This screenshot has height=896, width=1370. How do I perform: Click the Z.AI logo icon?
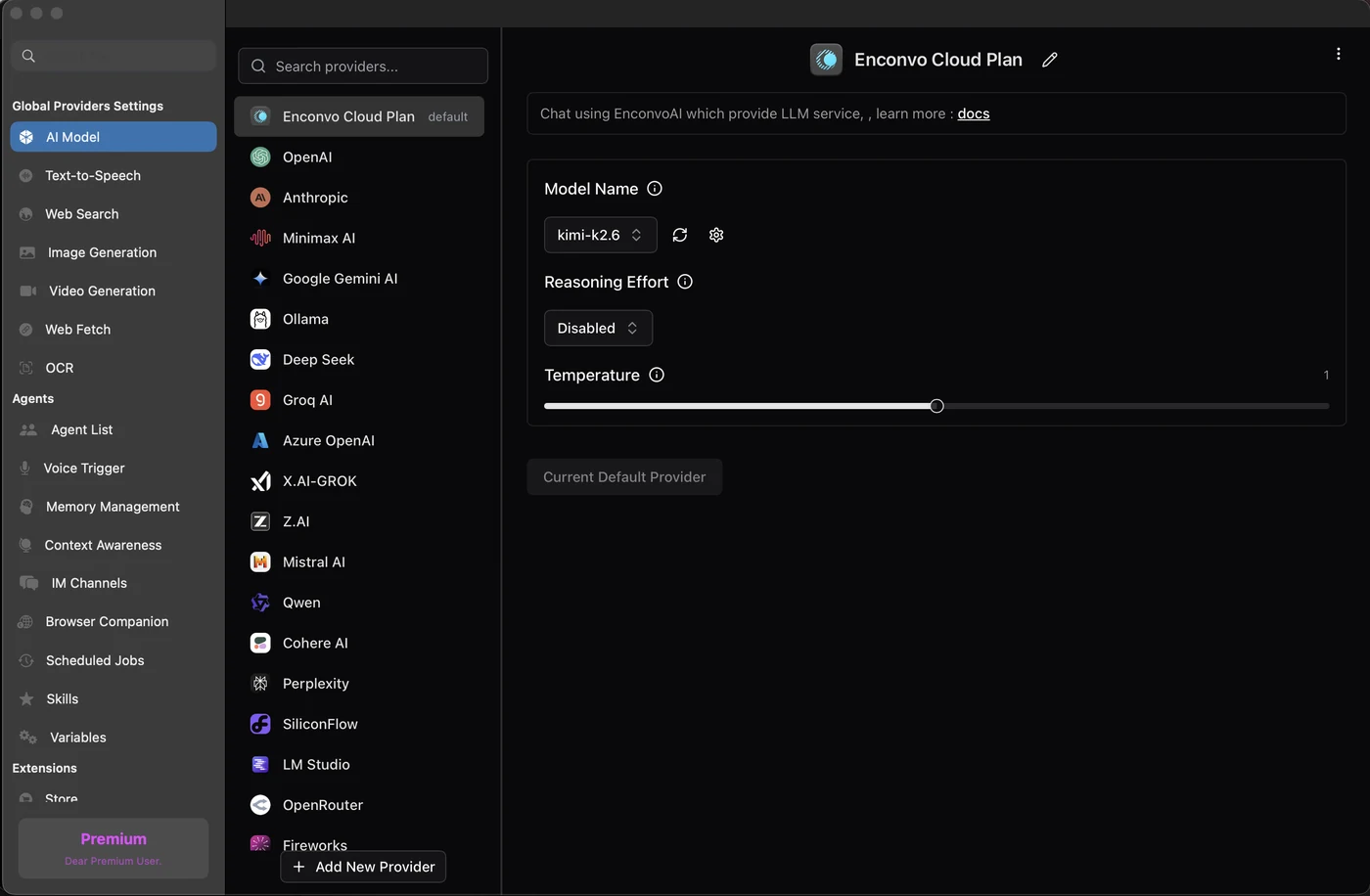[260, 521]
